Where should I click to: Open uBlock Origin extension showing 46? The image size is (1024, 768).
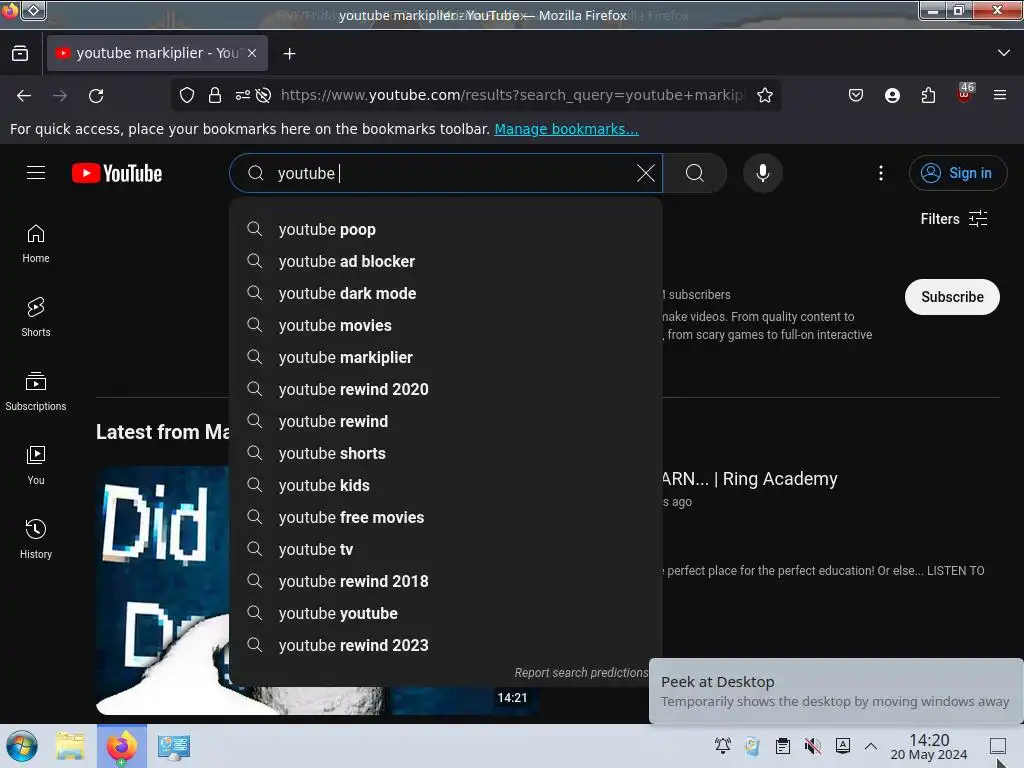(965, 93)
